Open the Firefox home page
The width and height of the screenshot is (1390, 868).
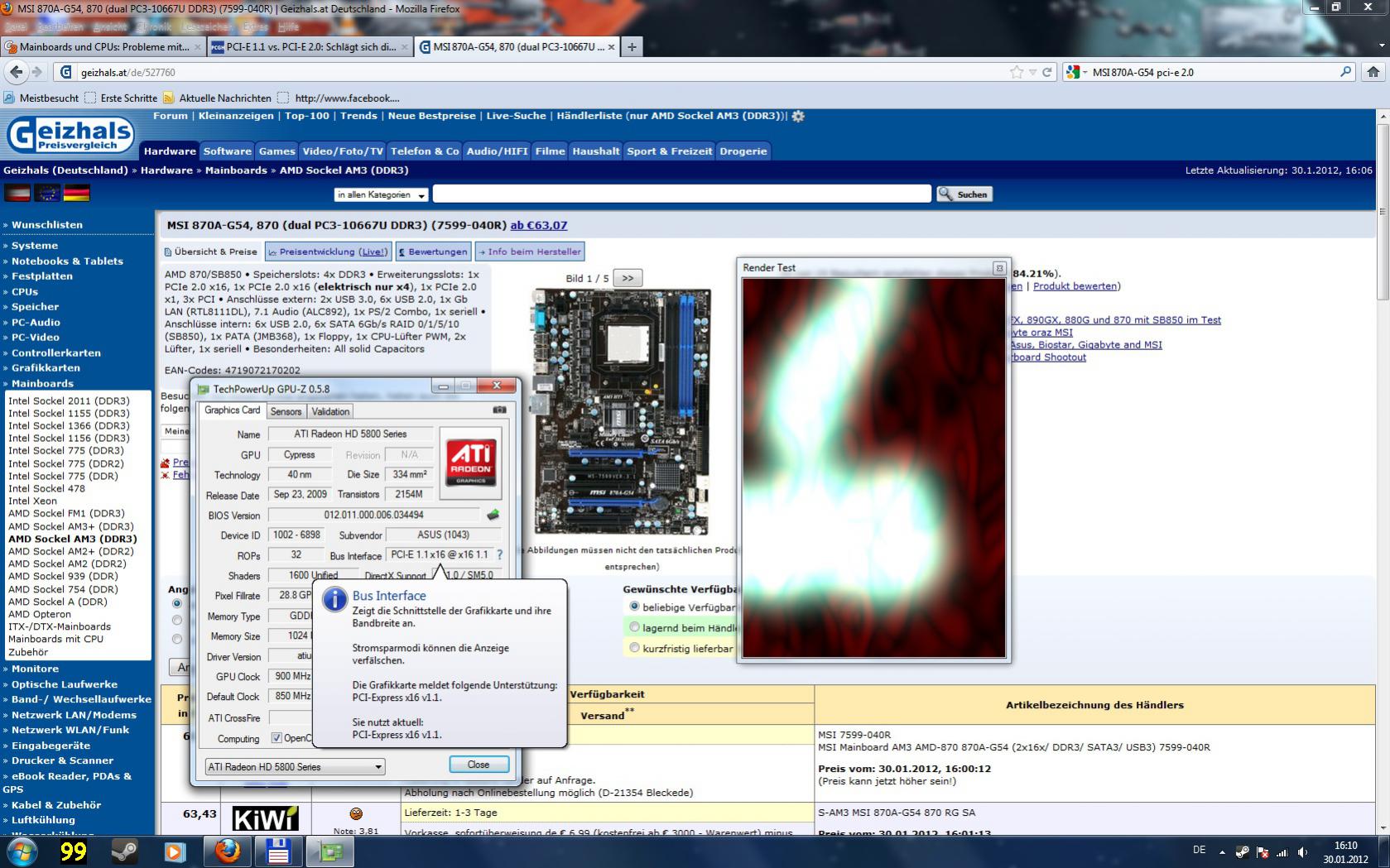[x=1373, y=72]
